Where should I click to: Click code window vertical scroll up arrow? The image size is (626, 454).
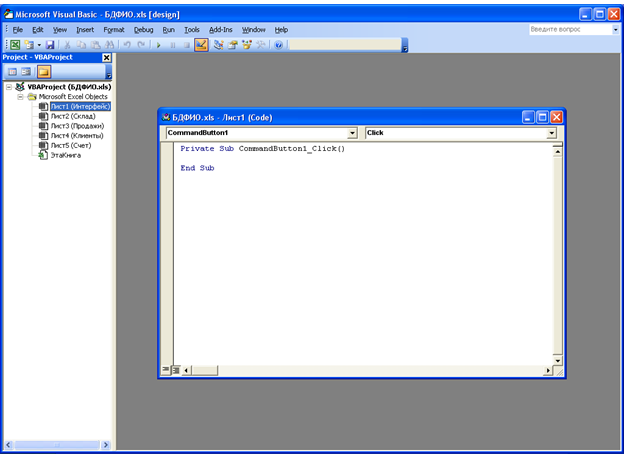(x=558, y=151)
